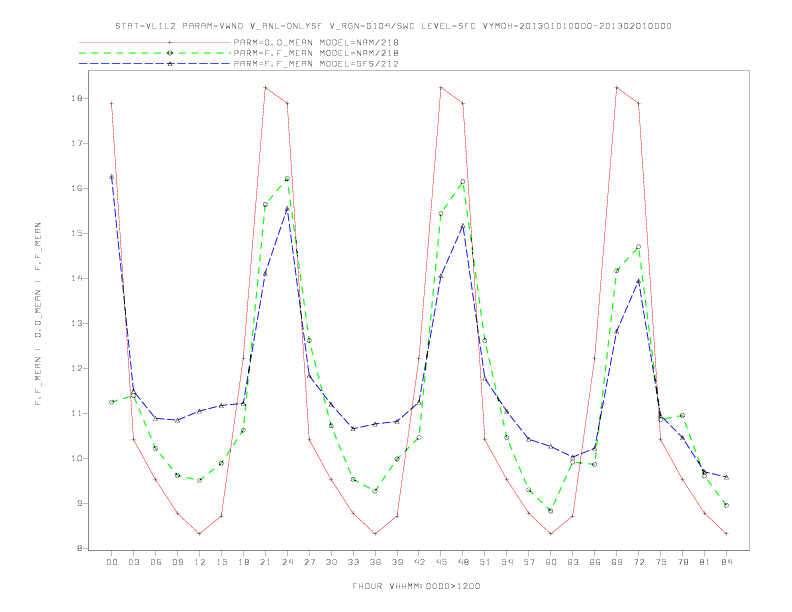The width and height of the screenshot is (792, 612).
Task: Select legend entry PARM=F.F_MEAN MODEL=GFS/212
Action: [316, 64]
